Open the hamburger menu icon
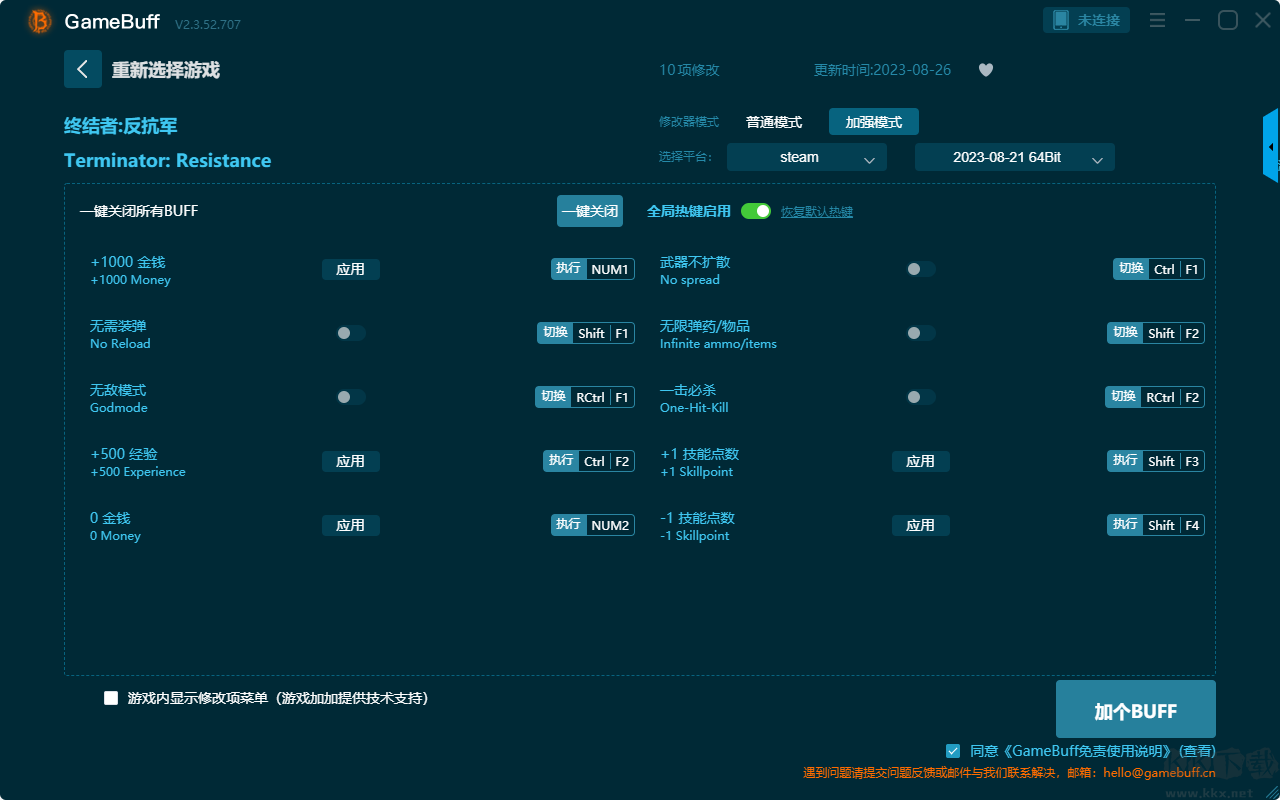The width and height of the screenshot is (1280, 800). point(1157,20)
